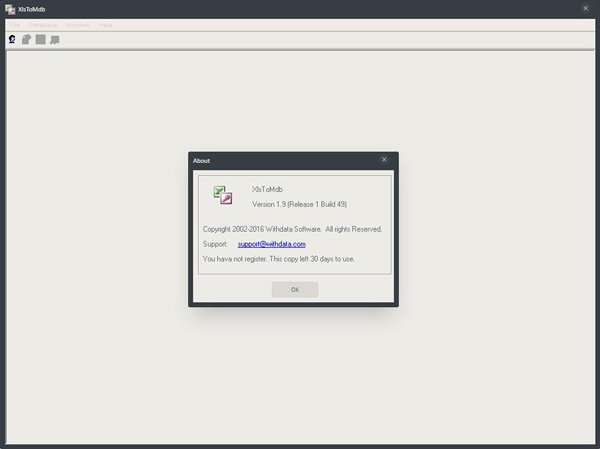Click the Version 1.9 (Release 1 Build 49) text
The image size is (600, 449).
click(299, 204)
